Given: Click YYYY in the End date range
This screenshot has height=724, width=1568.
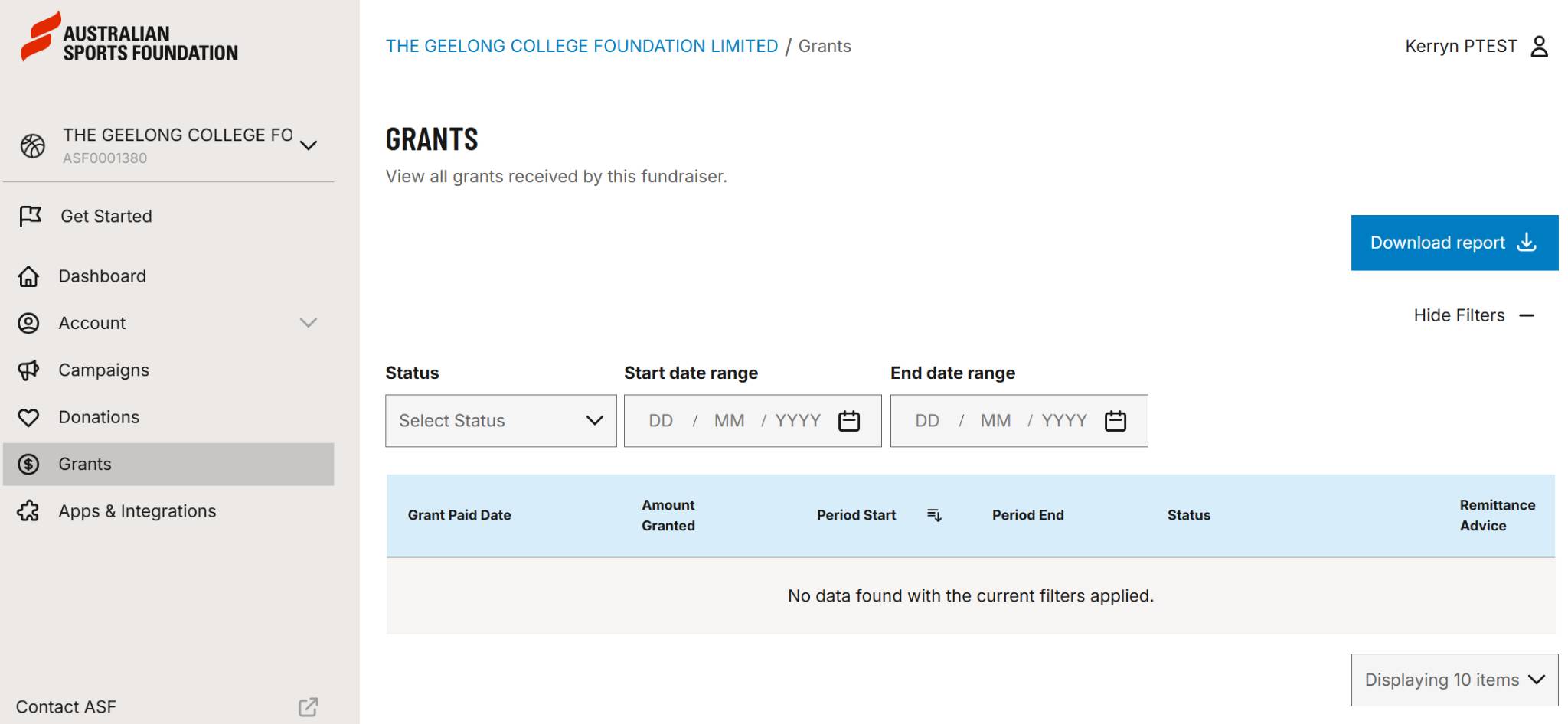Looking at the screenshot, I should tap(1064, 421).
